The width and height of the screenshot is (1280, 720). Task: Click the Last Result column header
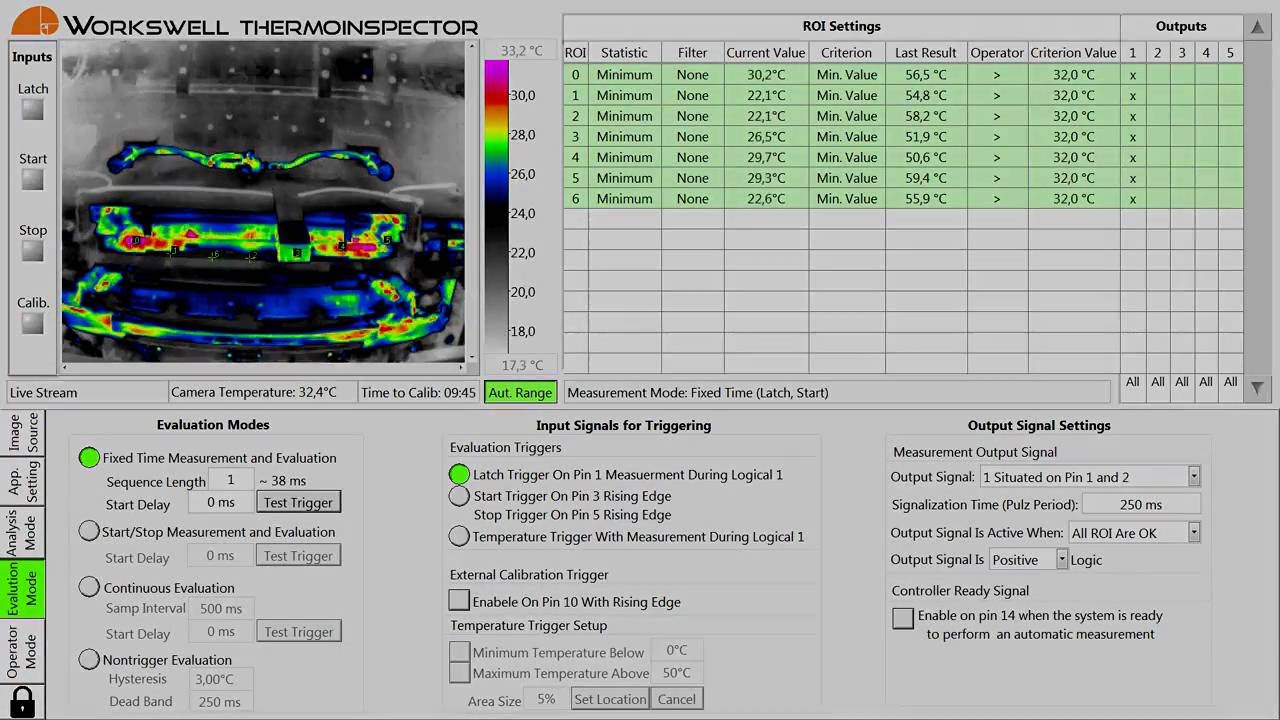coord(925,53)
